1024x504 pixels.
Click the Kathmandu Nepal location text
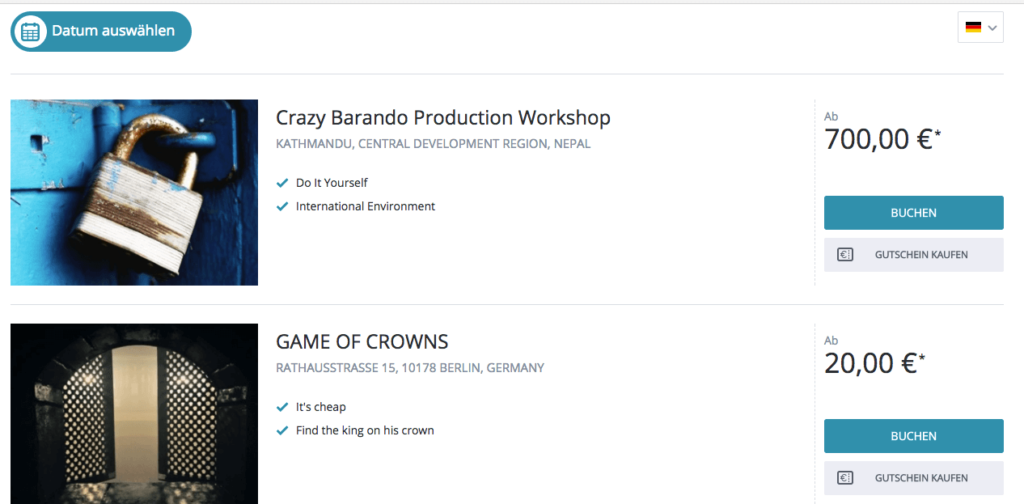[433, 144]
